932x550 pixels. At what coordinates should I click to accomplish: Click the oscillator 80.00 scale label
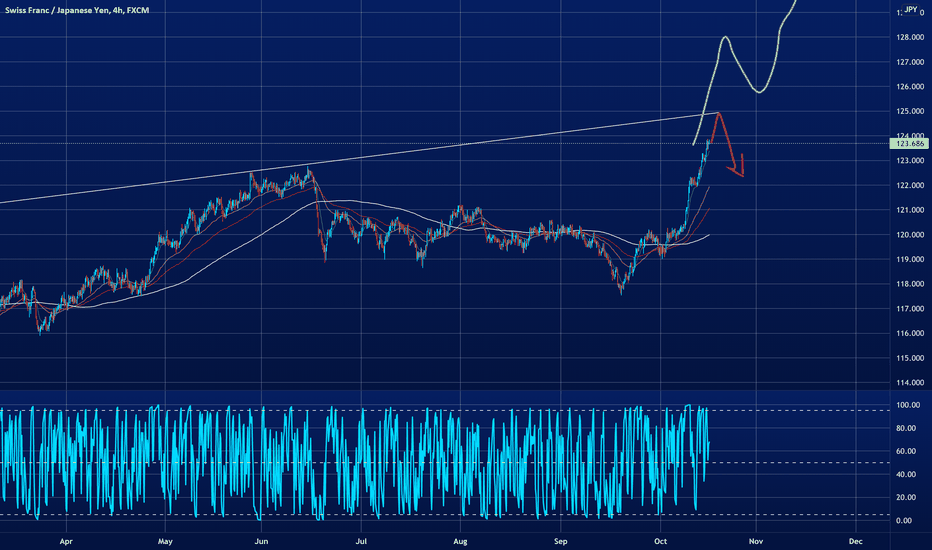point(908,428)
